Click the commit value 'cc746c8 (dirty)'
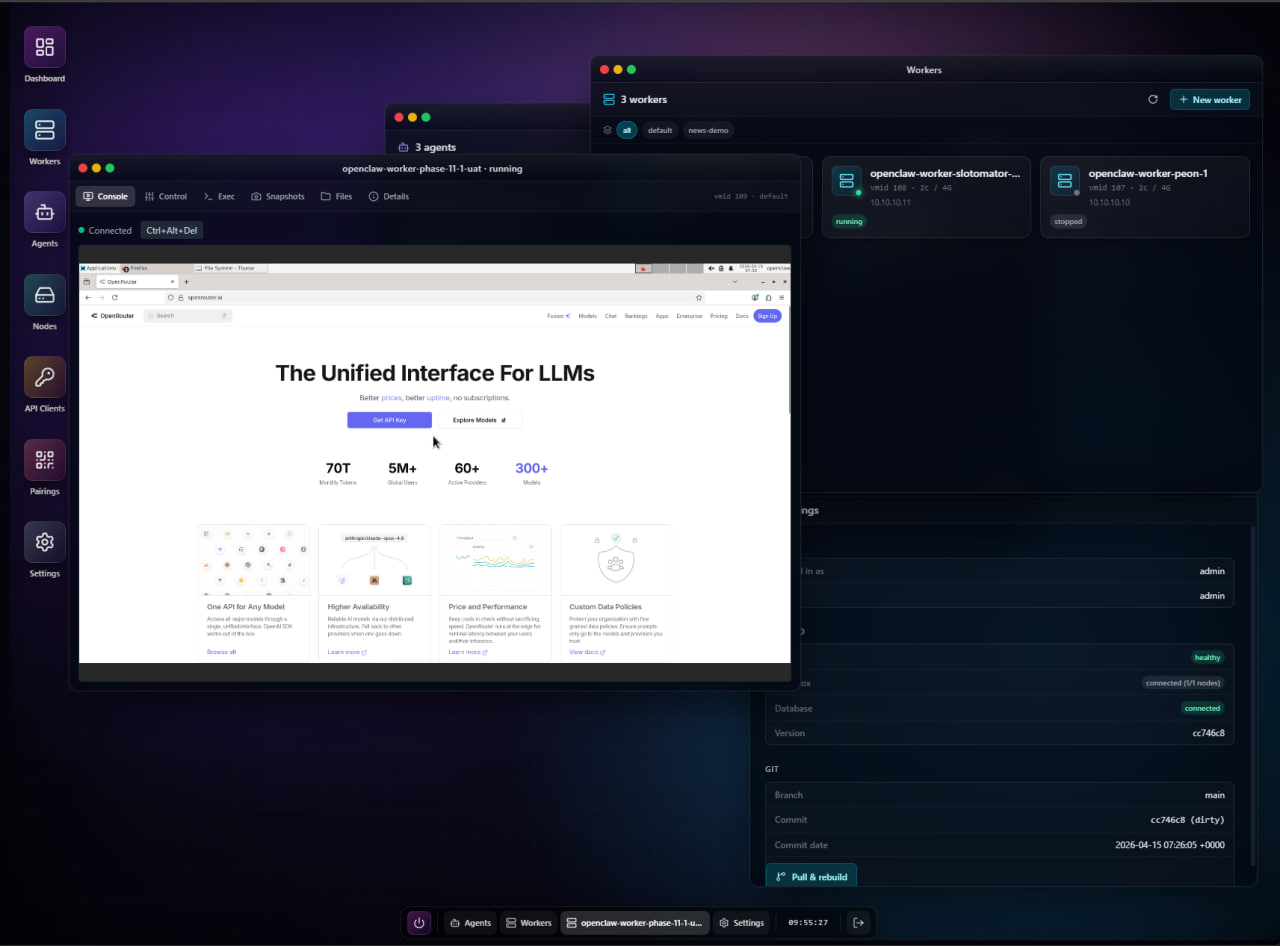Viewport: 1280px width, 946px height. click(x=1187, y=820)
